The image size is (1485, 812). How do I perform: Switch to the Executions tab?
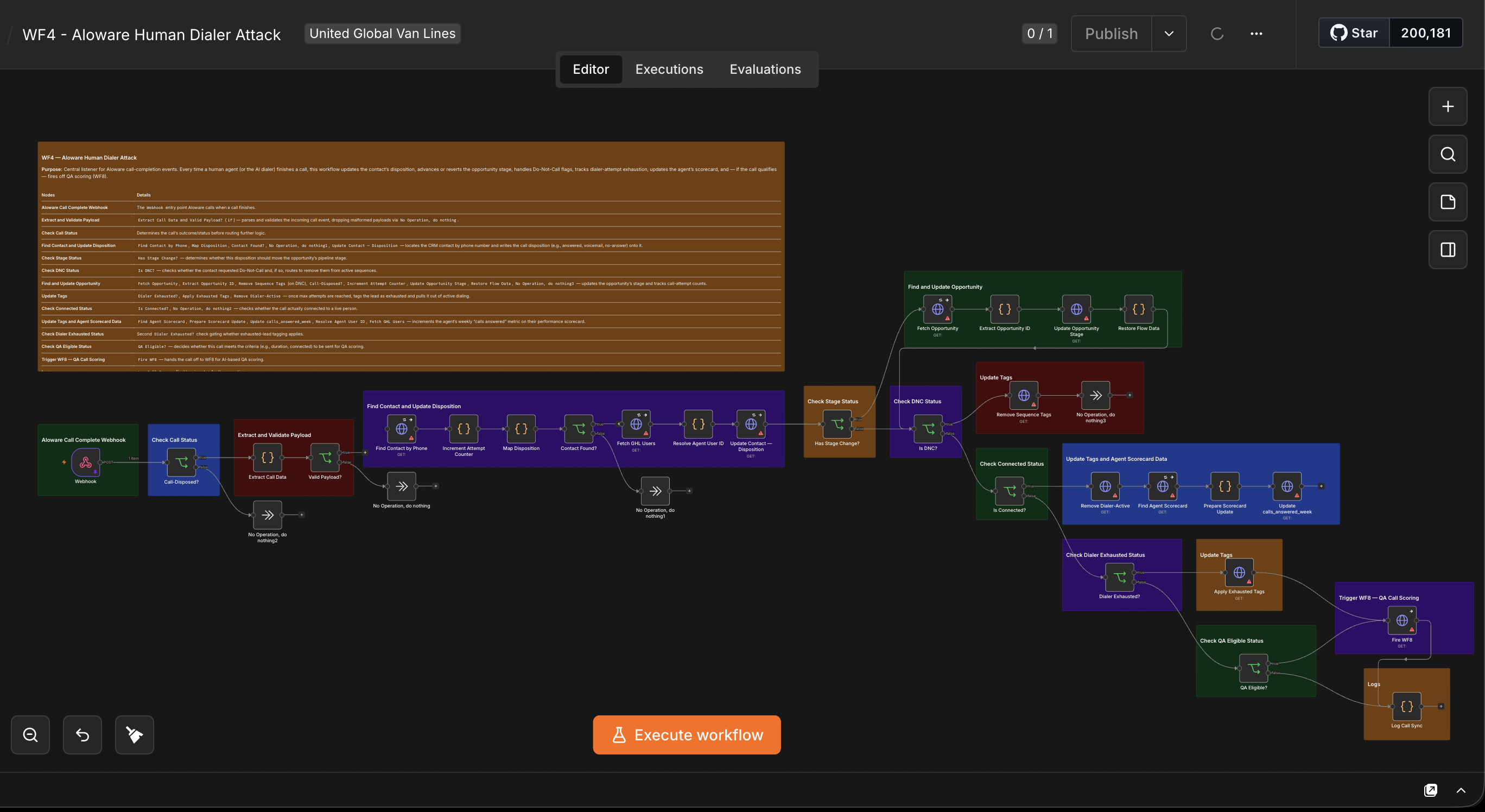pos(669,69)
